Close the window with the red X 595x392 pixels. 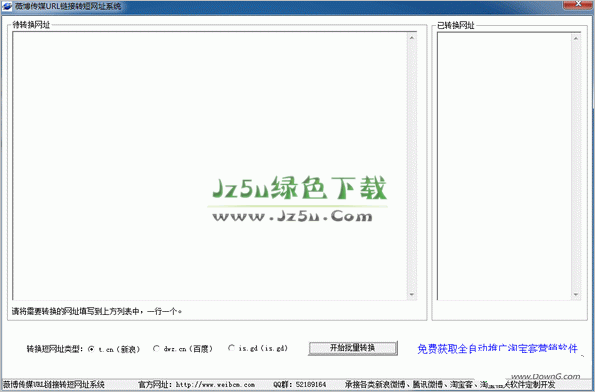(578, 4)
